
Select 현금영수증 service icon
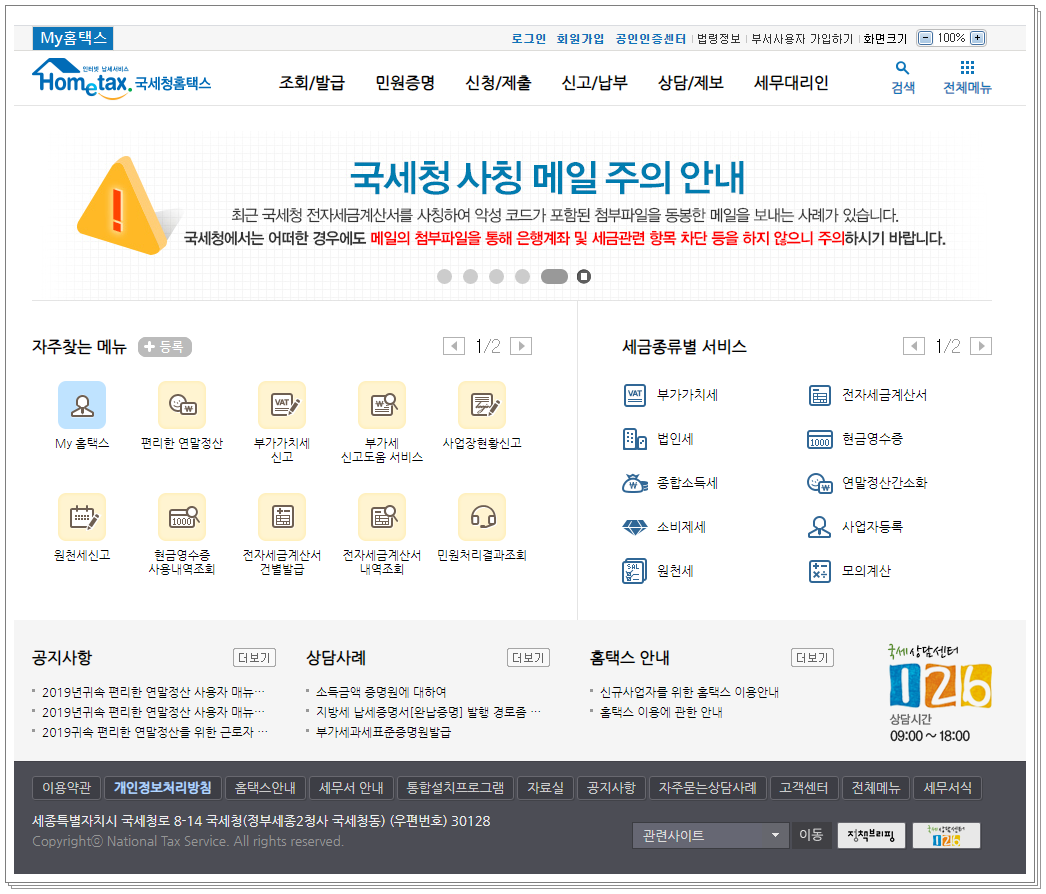(x=820, y=440)
